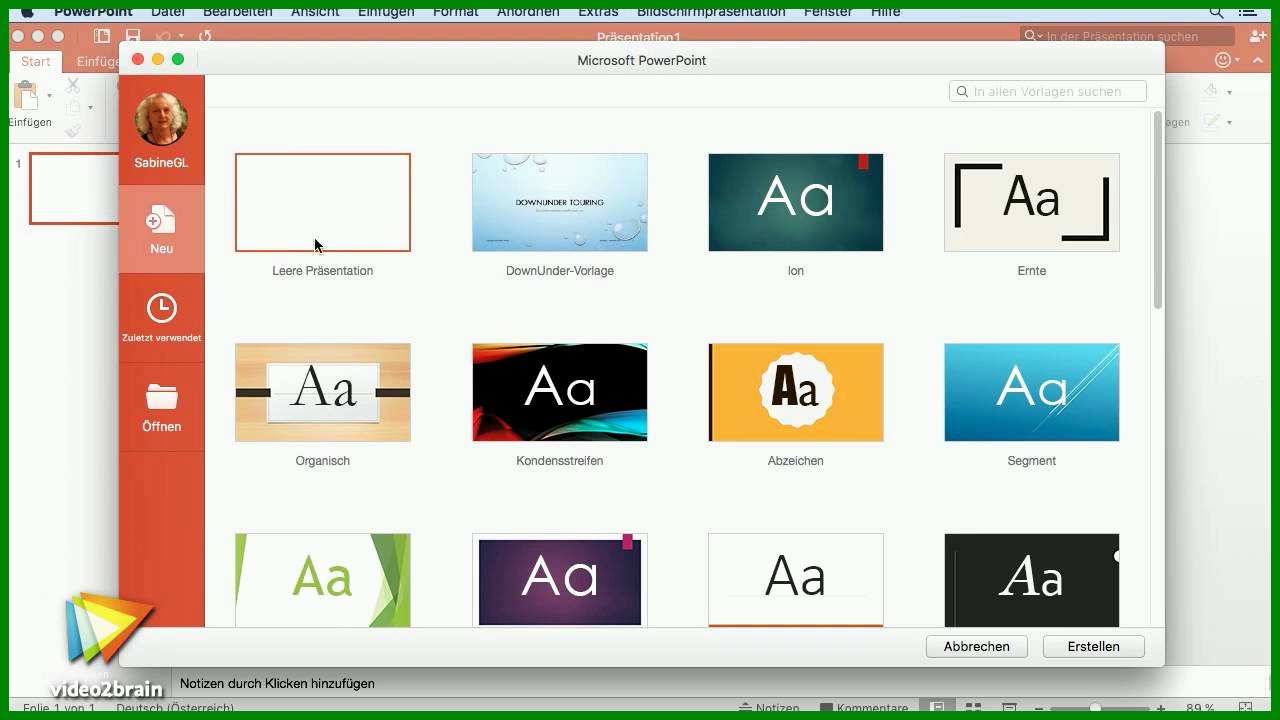1280x720 pixels.
Task: Open the Bearbeiten menu
Action: click(x=238, y=11)
